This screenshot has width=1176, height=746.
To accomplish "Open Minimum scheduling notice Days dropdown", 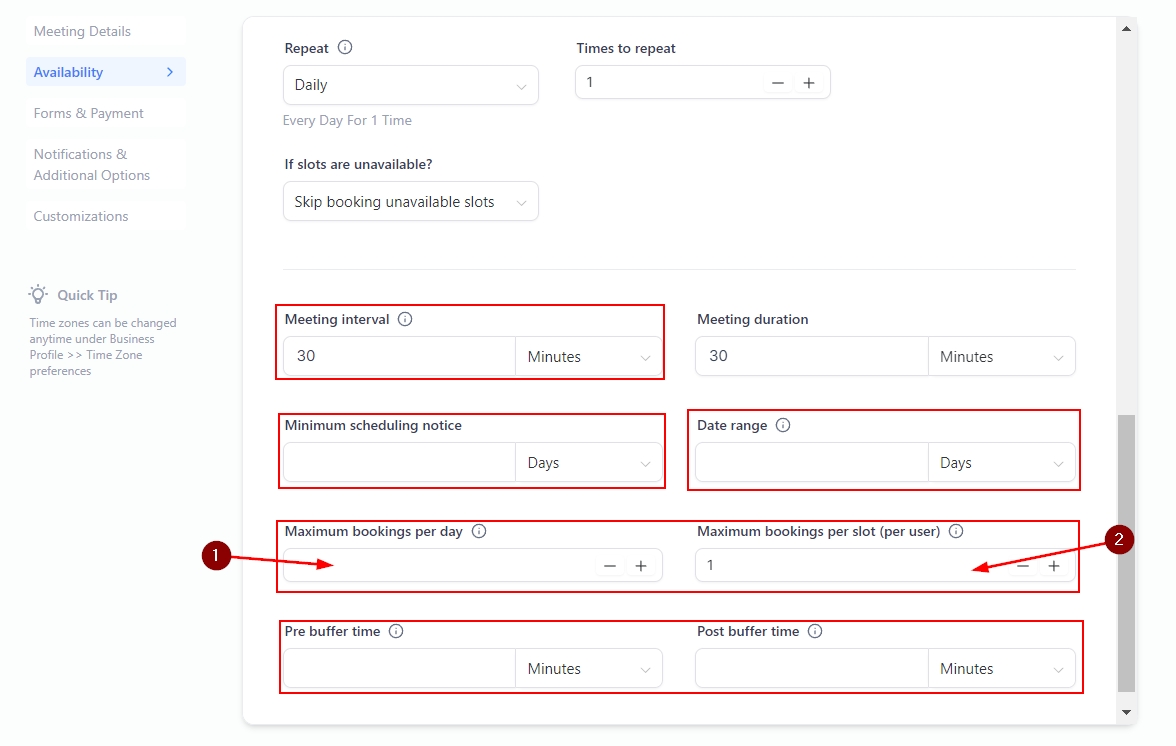I will pos(588,463).
